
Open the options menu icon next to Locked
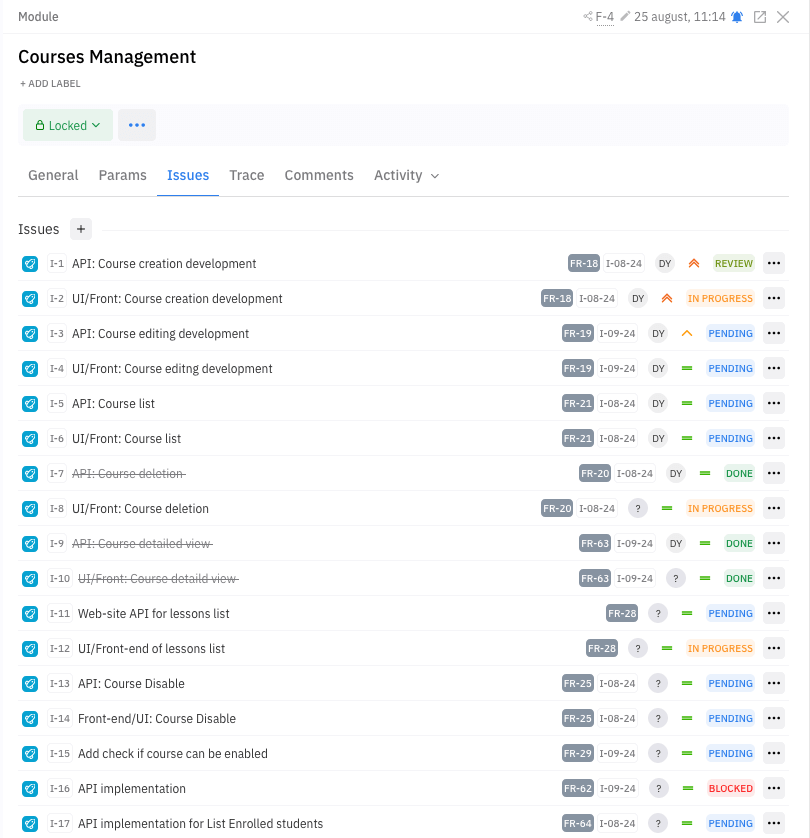pos(137,125)
